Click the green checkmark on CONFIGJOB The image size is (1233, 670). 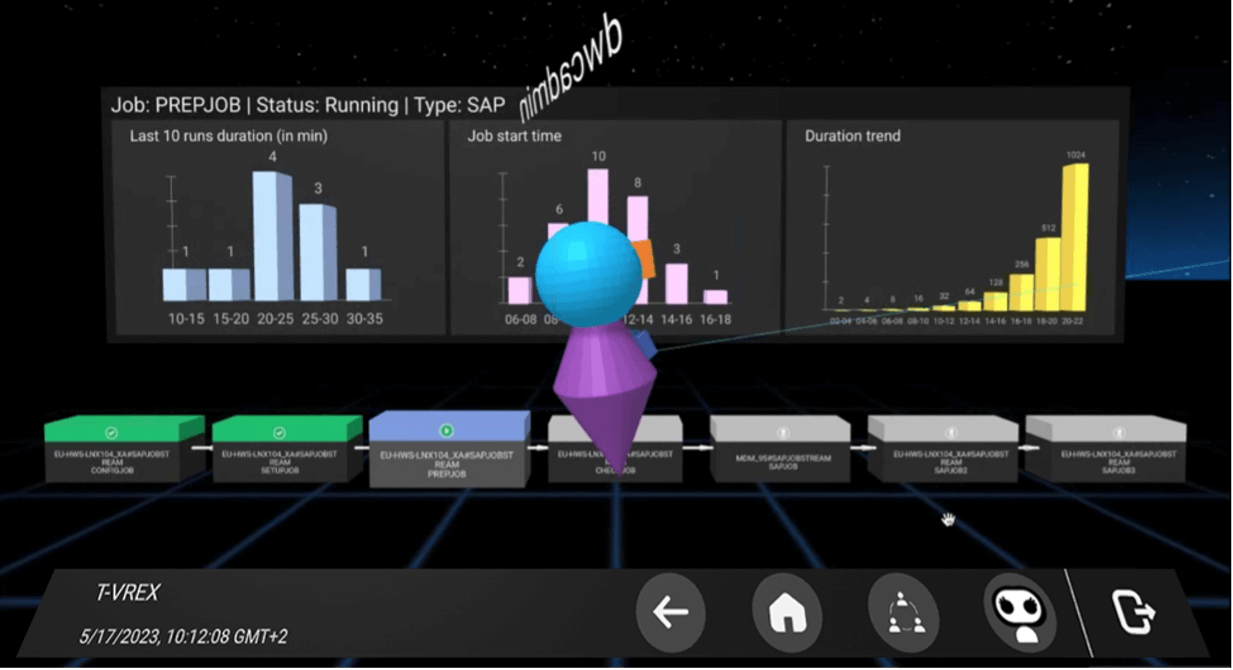click(x=112, y=433)
